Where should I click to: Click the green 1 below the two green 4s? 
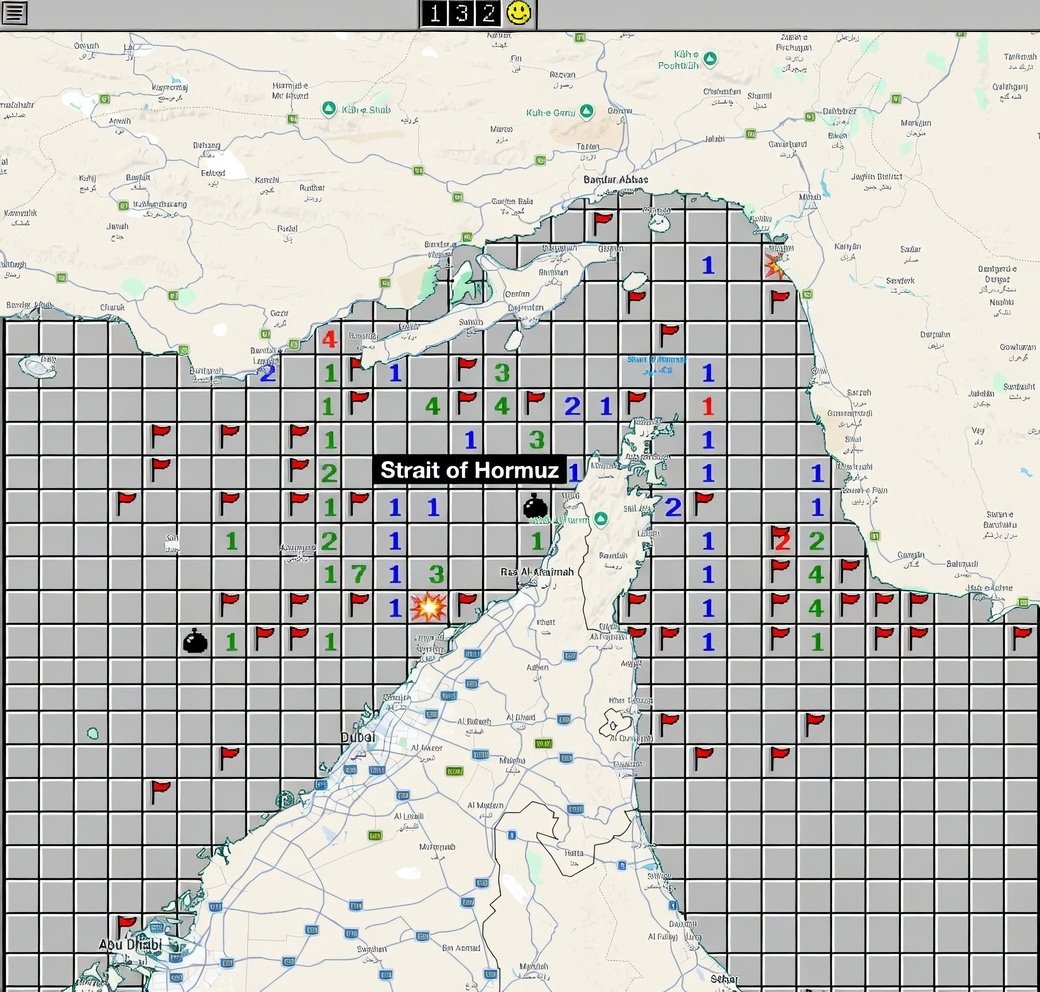click(816, 642)
